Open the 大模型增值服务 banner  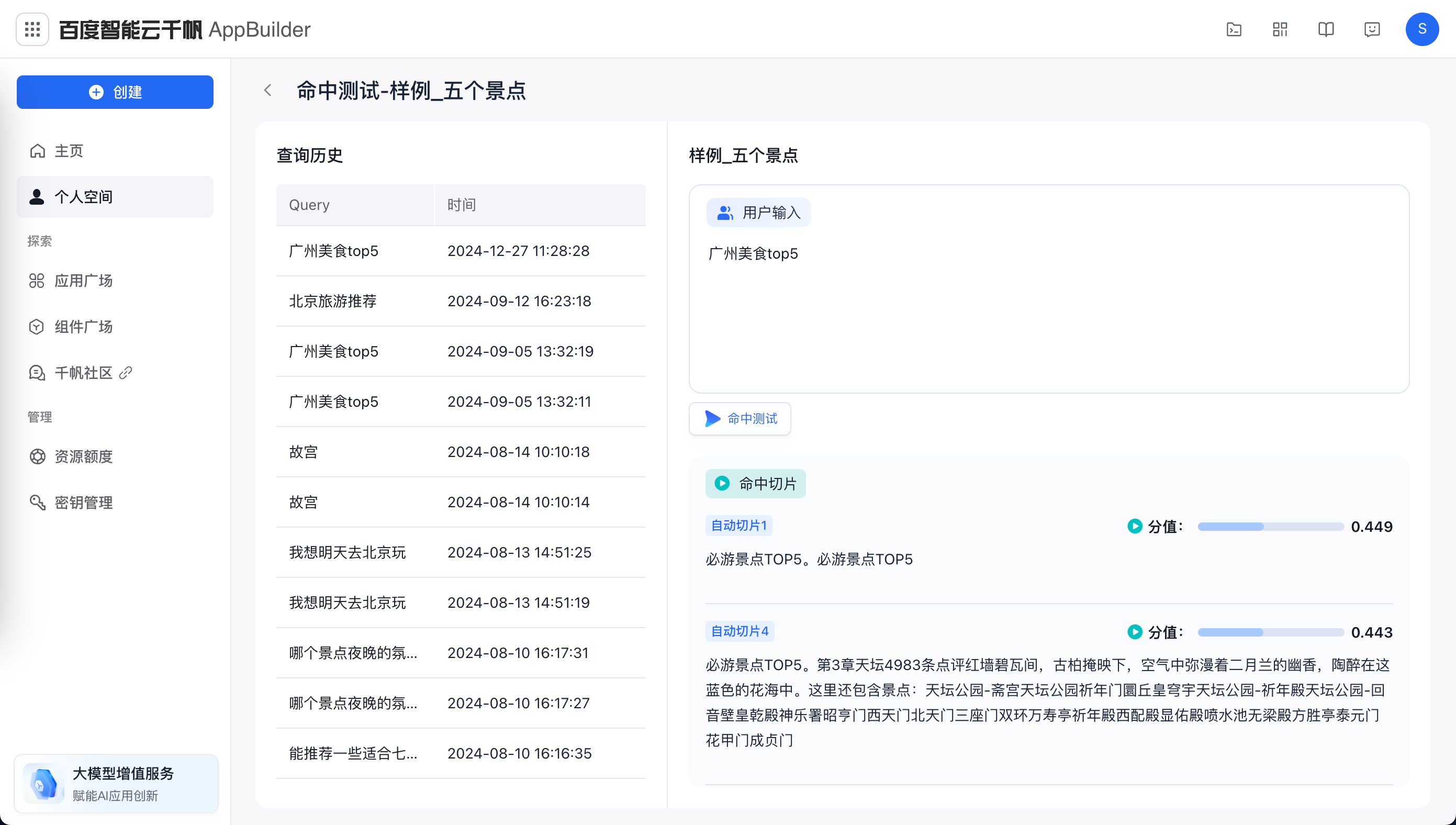coord(116,784)
